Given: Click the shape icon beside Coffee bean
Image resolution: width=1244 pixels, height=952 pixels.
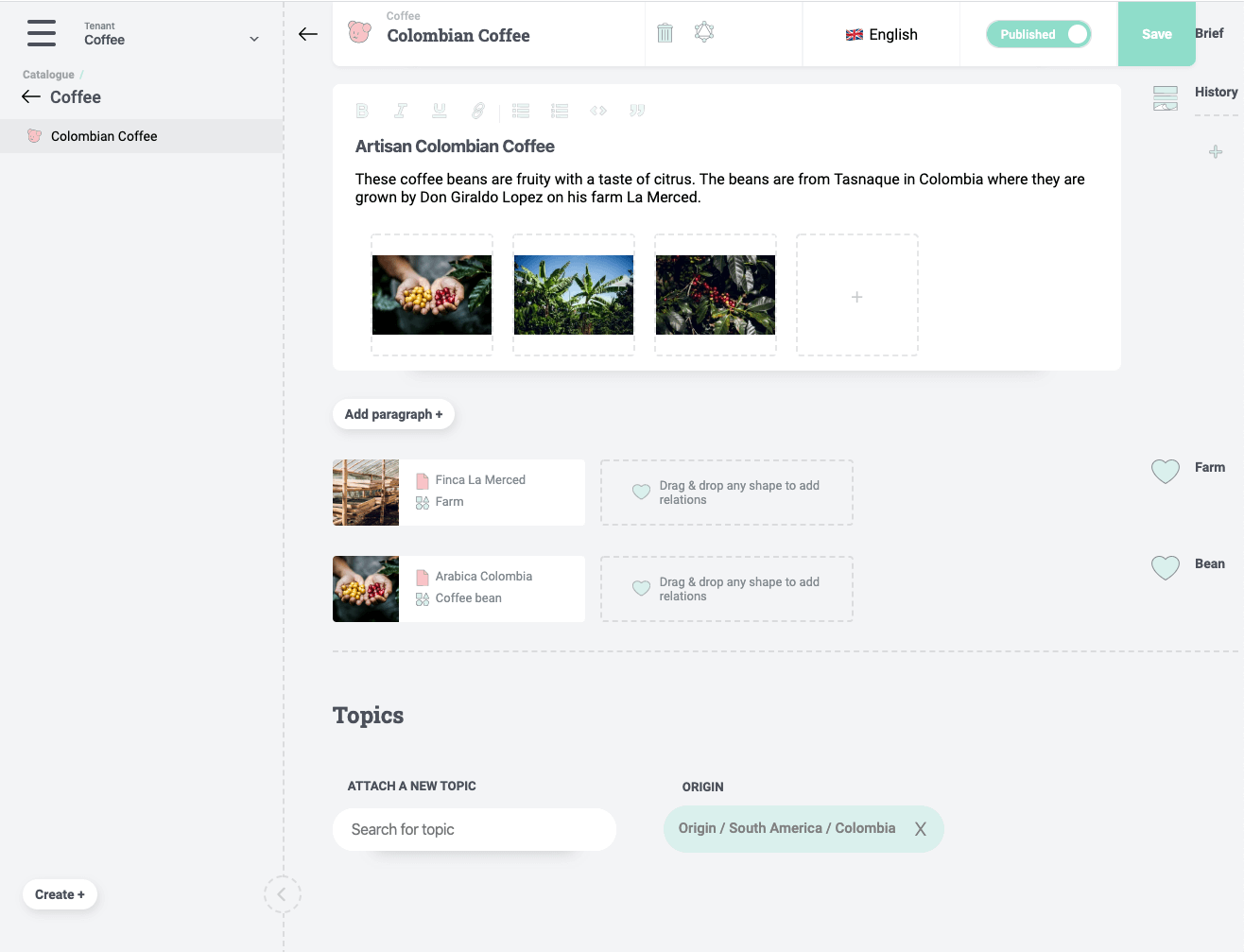Looking at the screenshot, I should pos(423,598).
